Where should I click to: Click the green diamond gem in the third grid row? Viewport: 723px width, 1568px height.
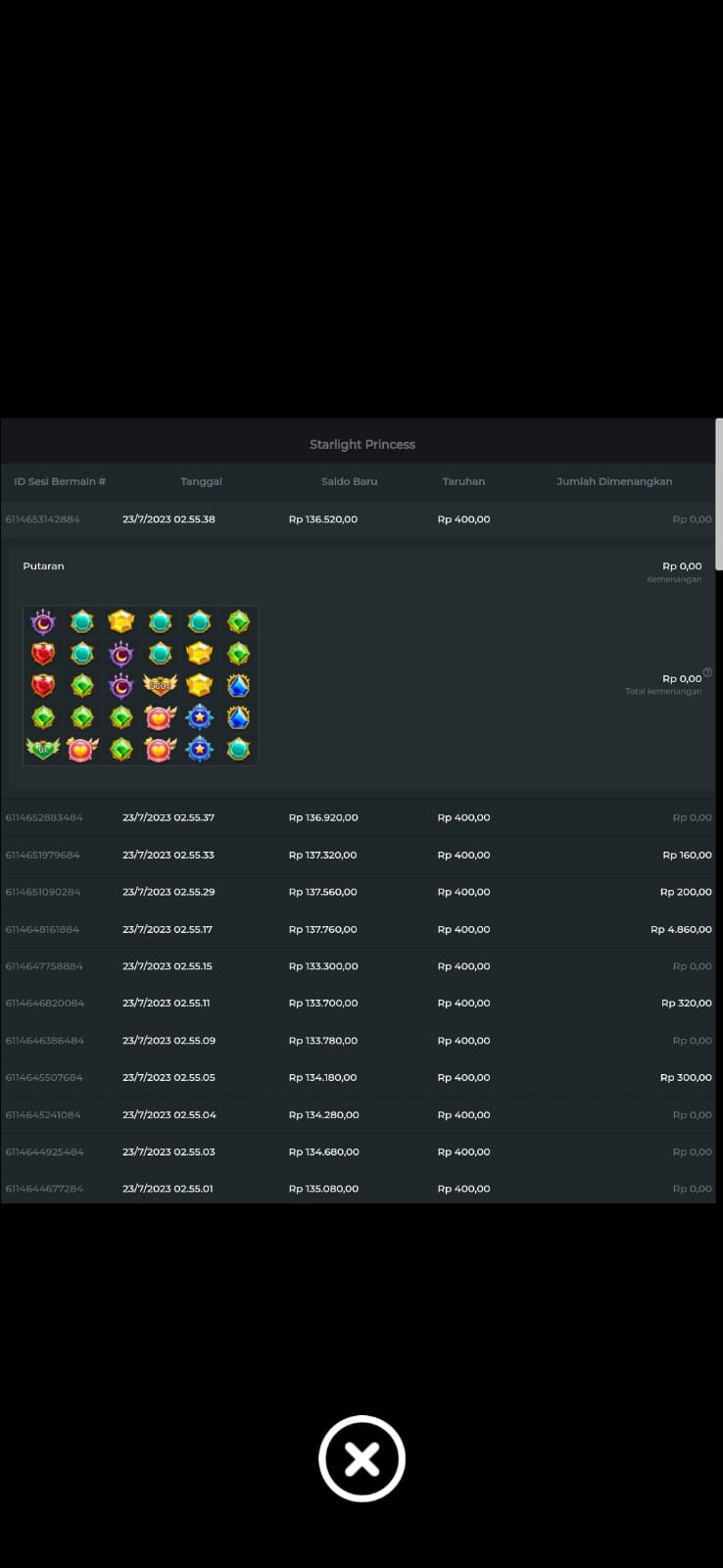pos(82,685)
